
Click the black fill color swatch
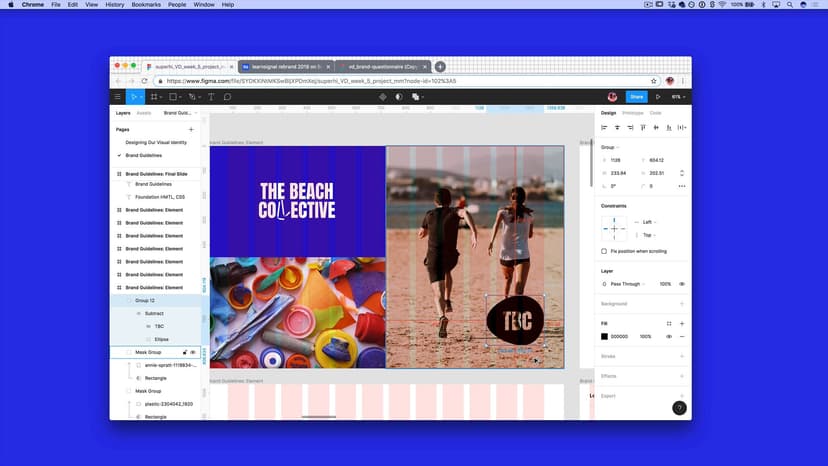point(604,336)
